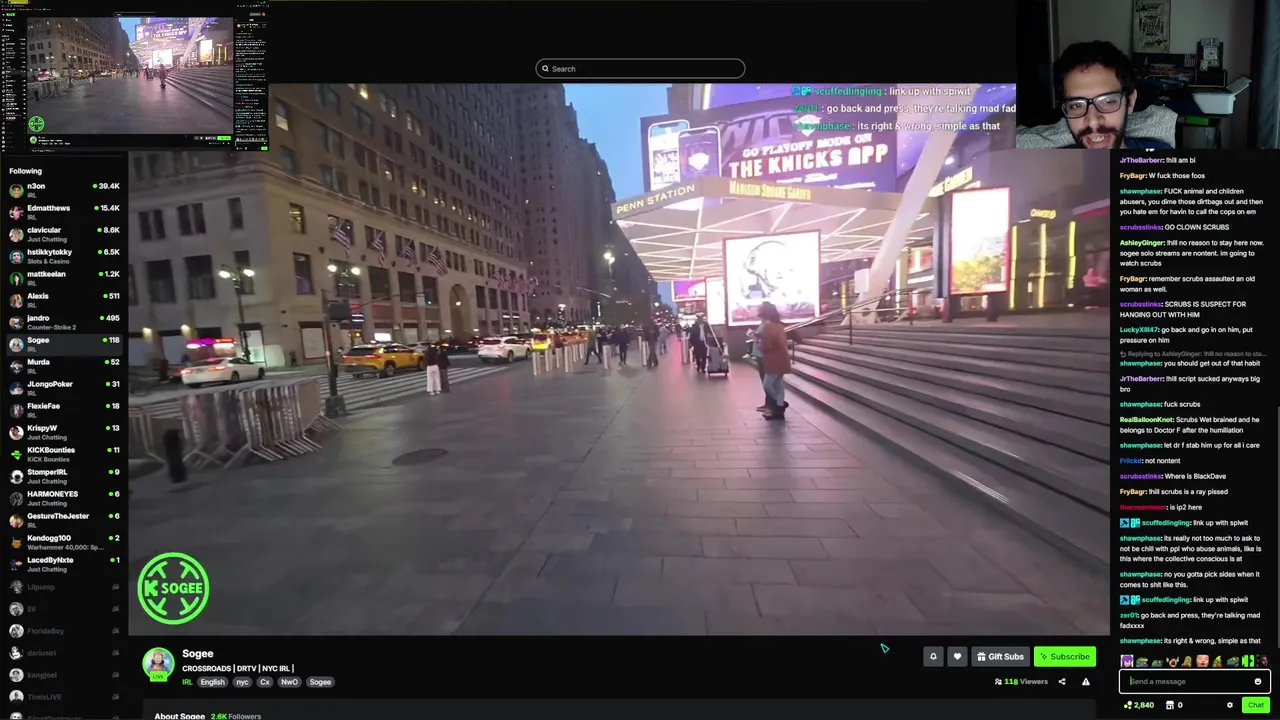Click n3on's avatar icon in sidebar

[x=16, y=190]
